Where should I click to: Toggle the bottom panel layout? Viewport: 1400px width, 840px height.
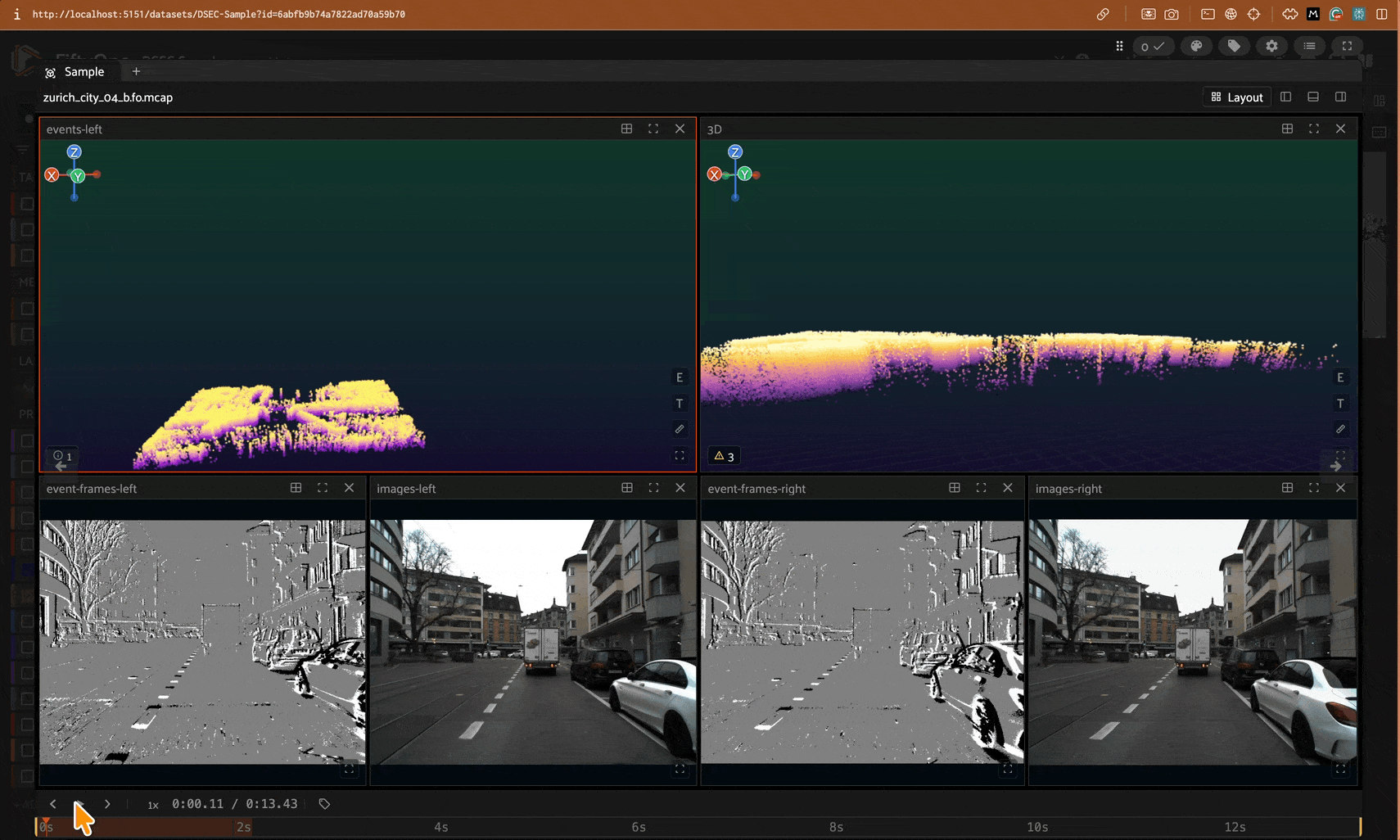click(x=1313, y=97)
